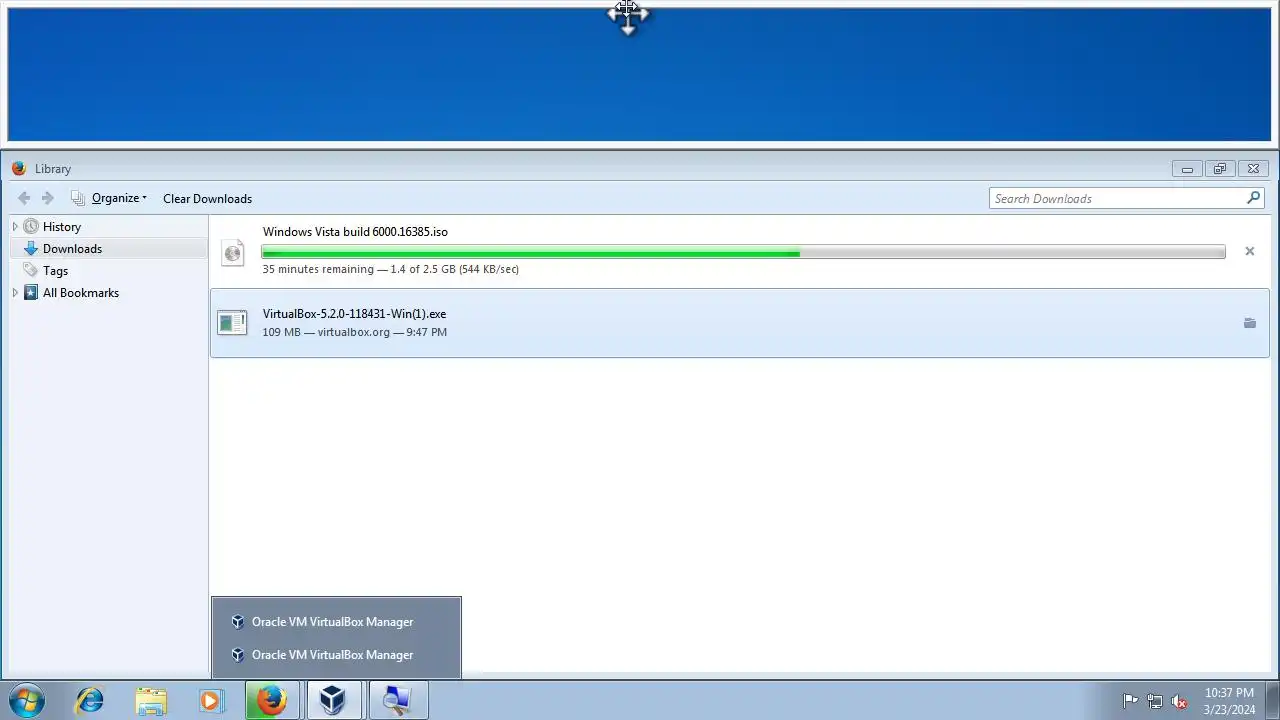Click Firefox taskbar button

pyautogui.click(x=272, y=700)
